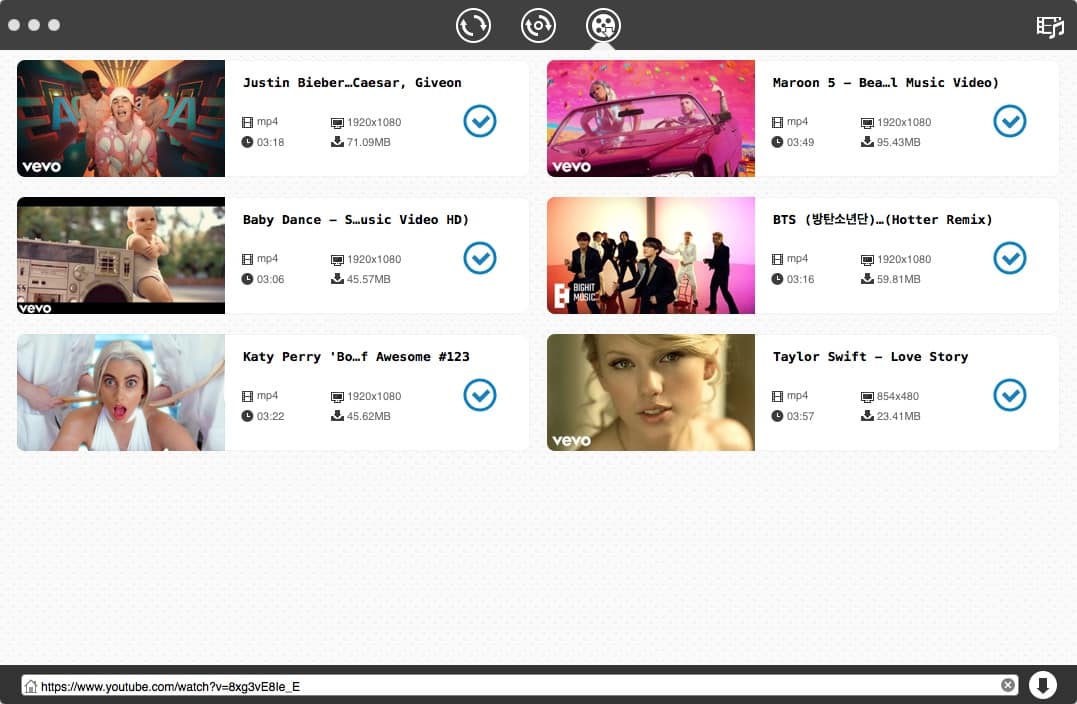Focus the YouTube URL input field
The height and width of the screenshot is (704, 1077).
coord(520,685)
